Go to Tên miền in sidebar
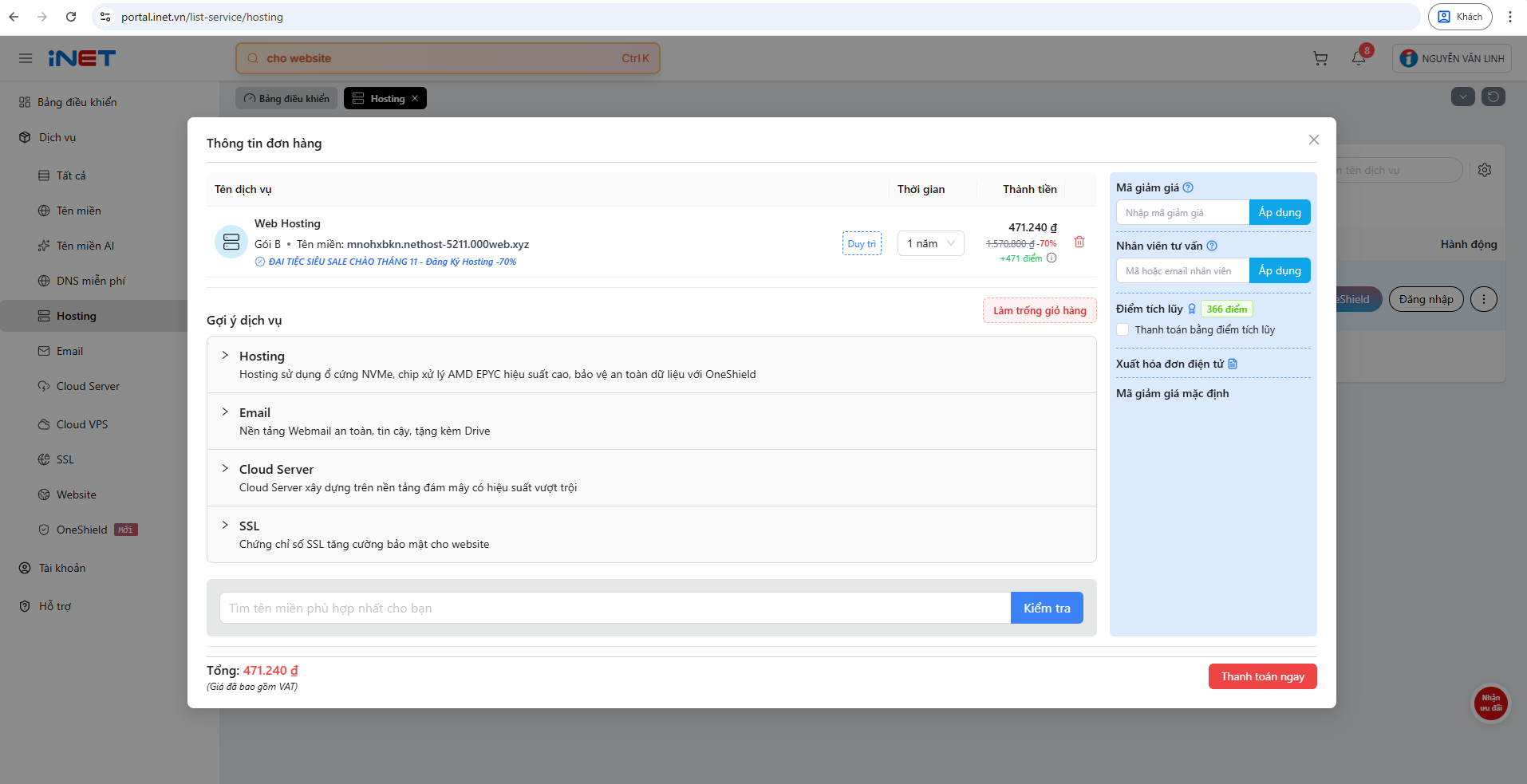This screenshot has height=784, width=1527. 78,211
